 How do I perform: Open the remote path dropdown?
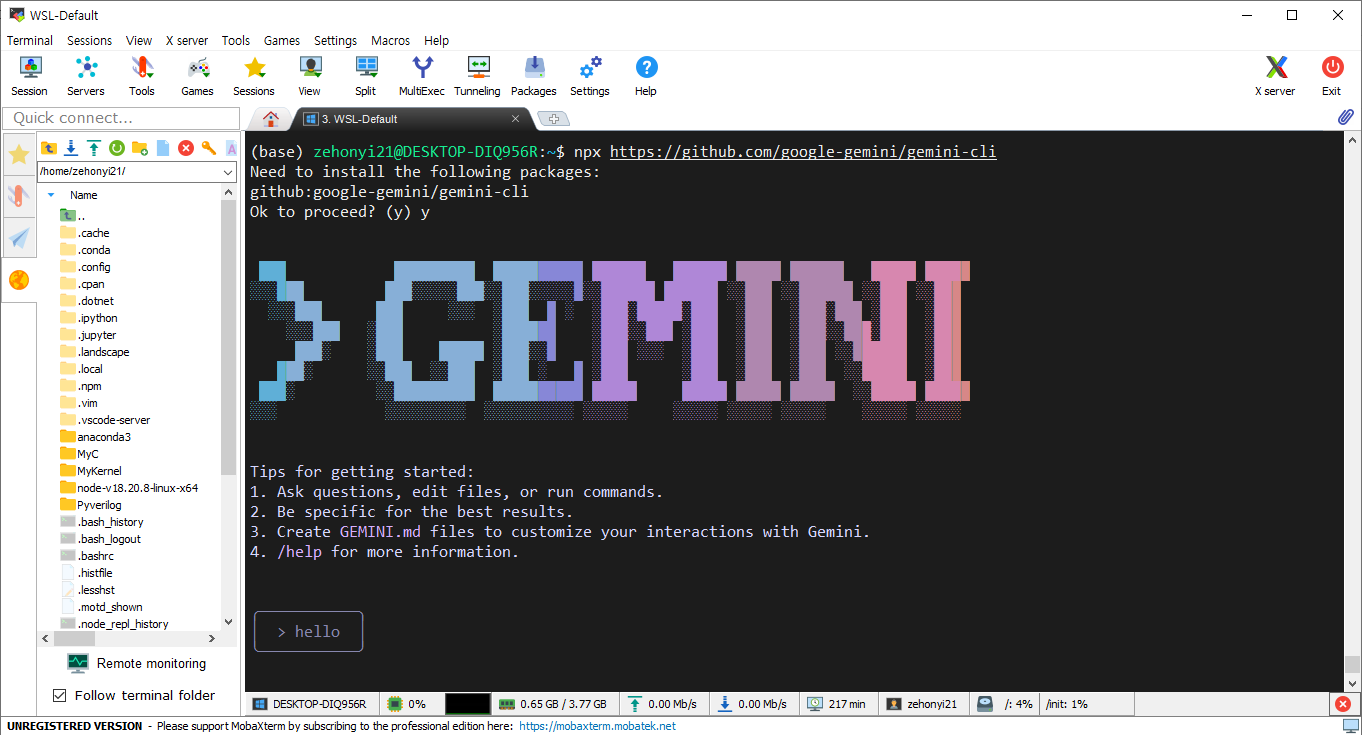point(227,171)
